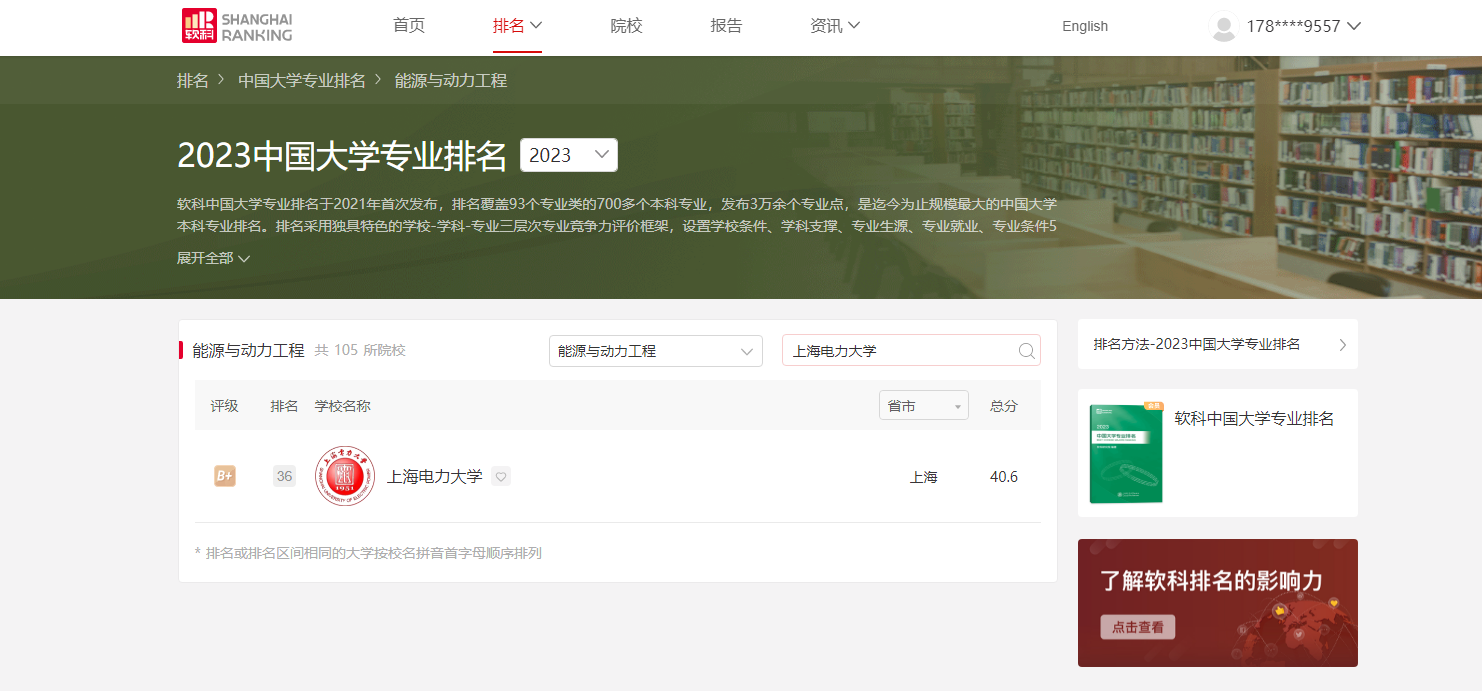Screen dimensions: 1482x691
Task: Click the 评级 column header
Action: click(224, 406)
